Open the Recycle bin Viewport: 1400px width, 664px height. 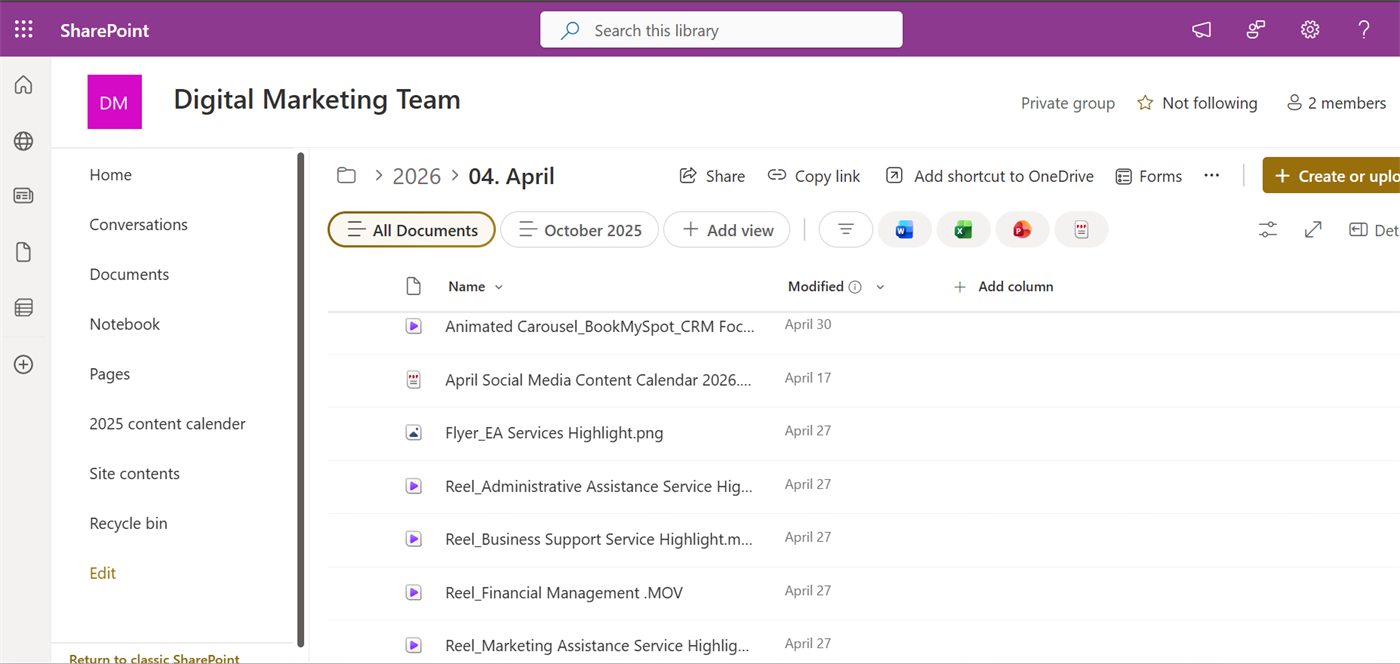coord(128,523)
